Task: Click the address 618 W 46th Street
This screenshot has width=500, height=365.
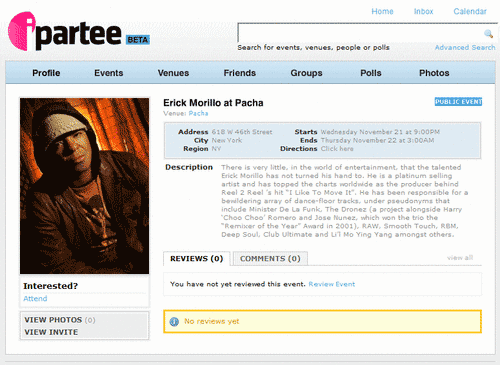Action: 242,132
